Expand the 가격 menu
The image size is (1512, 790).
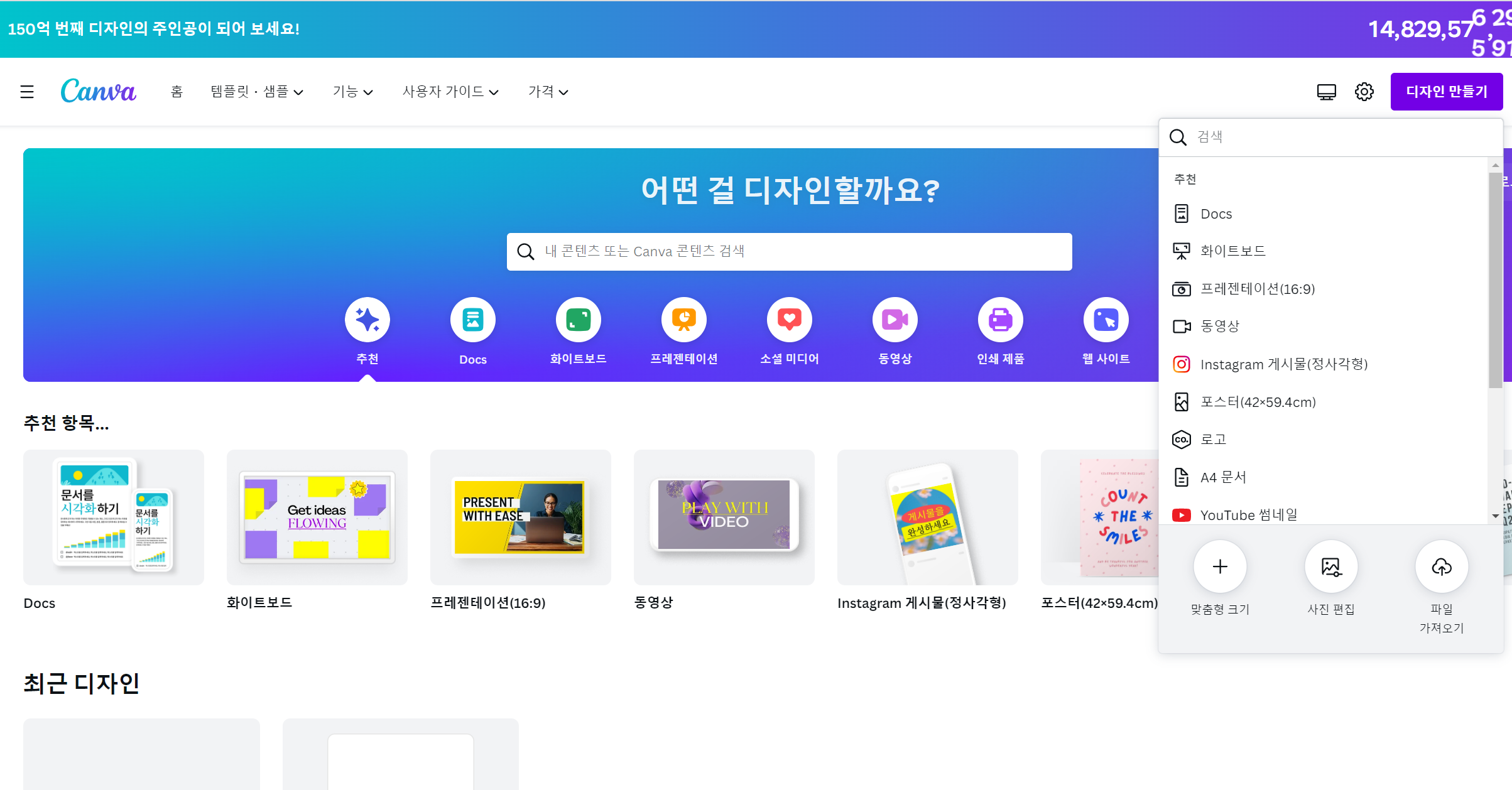pyautogui.click(x=548, y=92)
